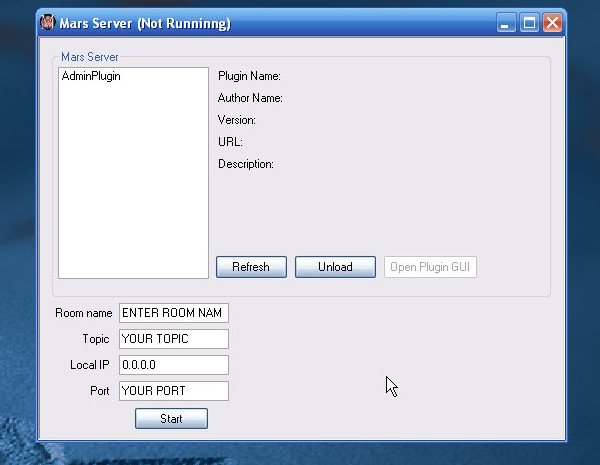600x465 pixels.
Task: Minimize the Mars Server window
Action: coord(508,22)
